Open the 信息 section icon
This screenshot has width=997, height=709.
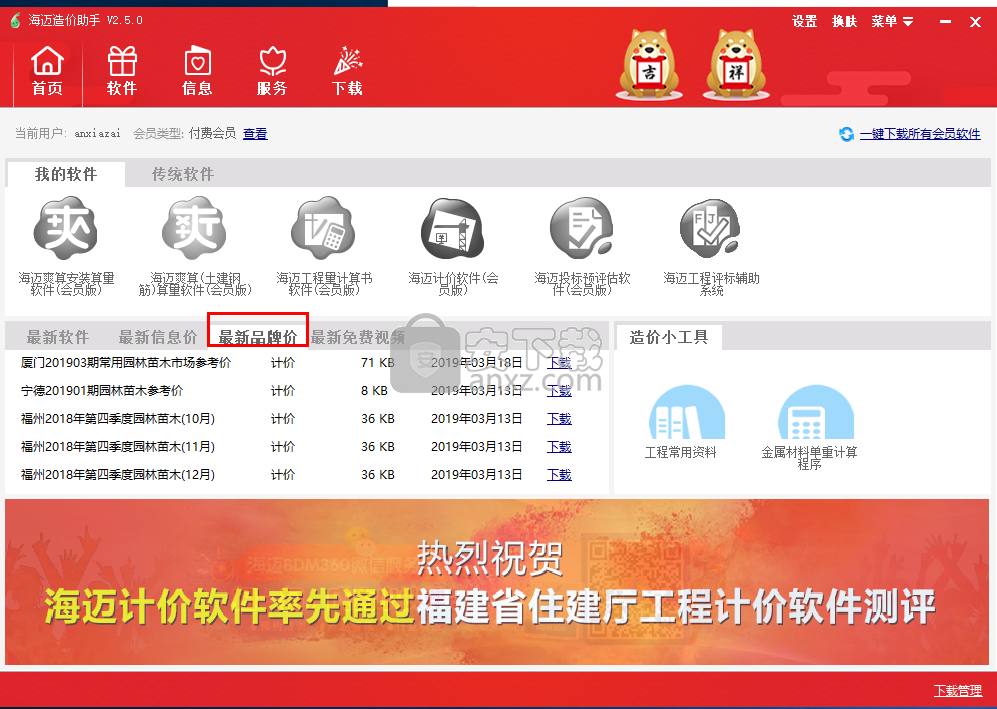[197, 71]
